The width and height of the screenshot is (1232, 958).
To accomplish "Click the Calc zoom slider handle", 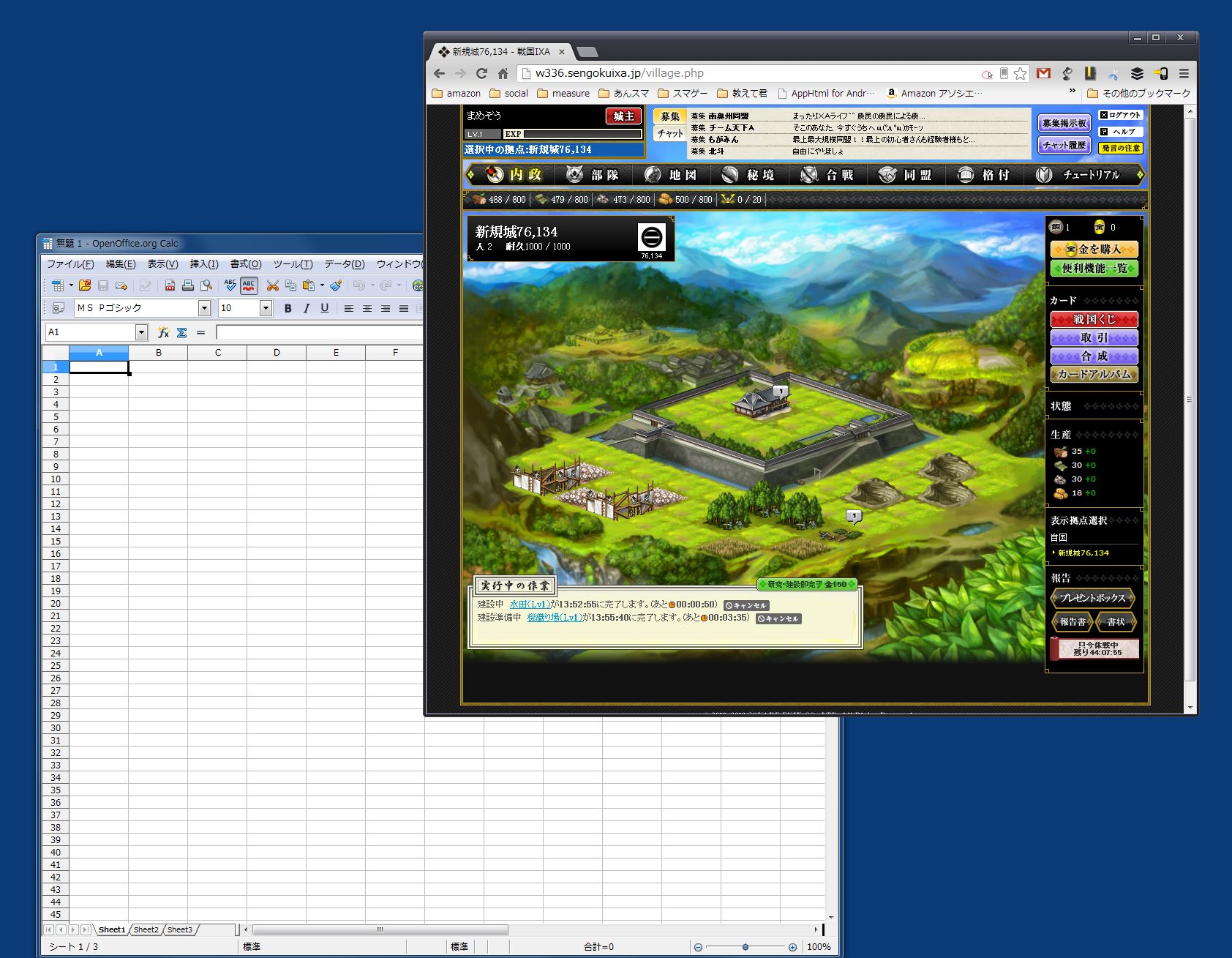I will coord(745,947).
